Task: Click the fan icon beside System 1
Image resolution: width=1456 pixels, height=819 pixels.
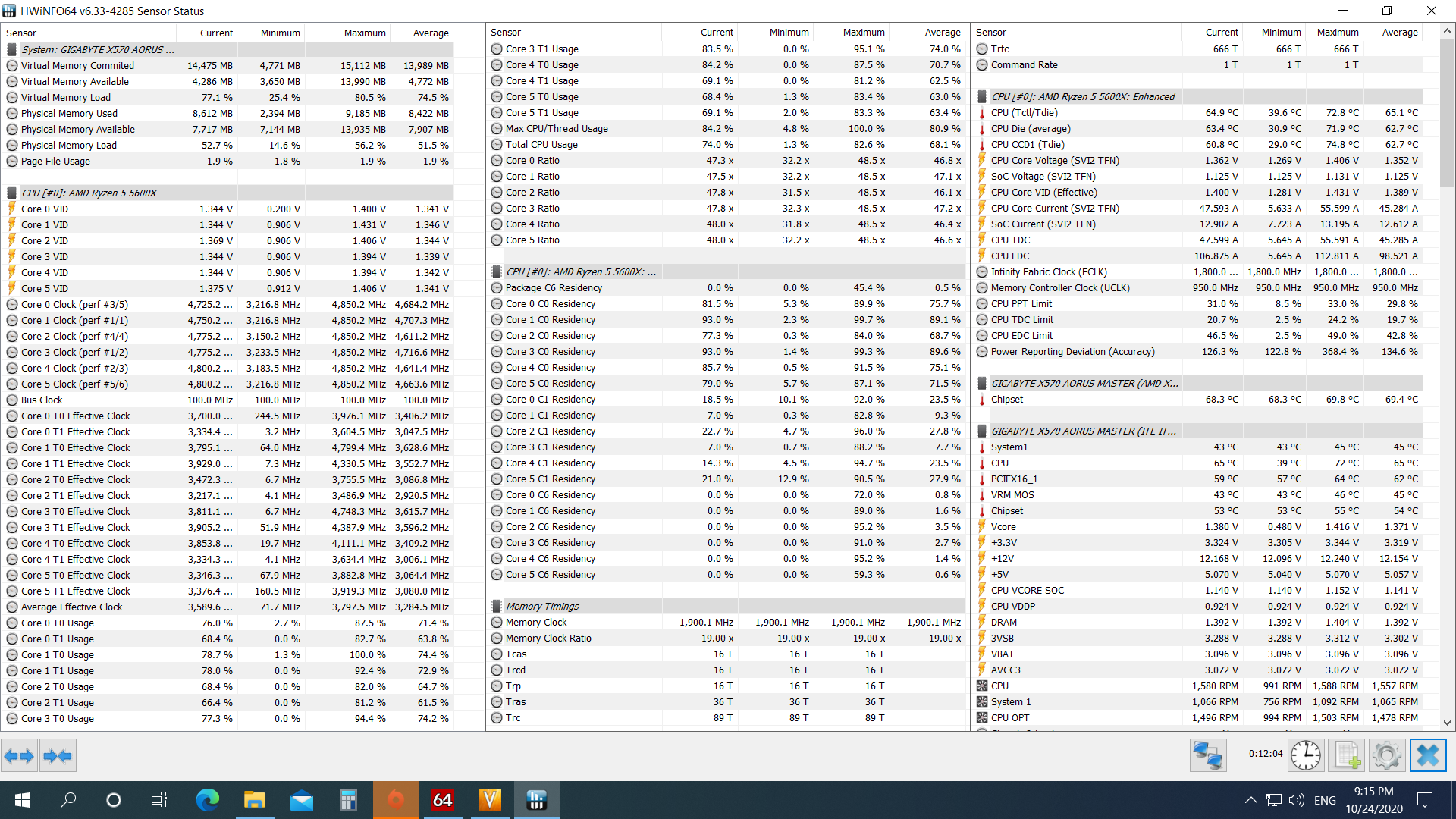Action: tap(982, 701)
